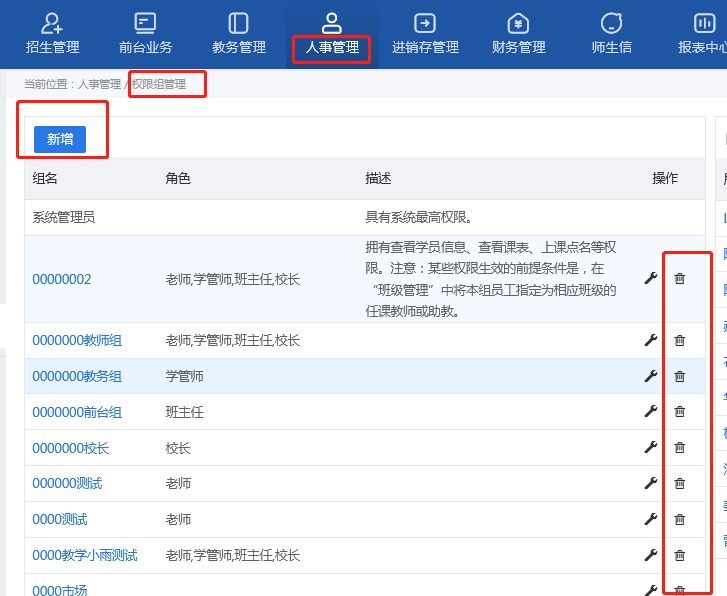Click the 权限组管理 breadcrumb text
This screenshot has width=727, height=596.
(x=159, y=84)
